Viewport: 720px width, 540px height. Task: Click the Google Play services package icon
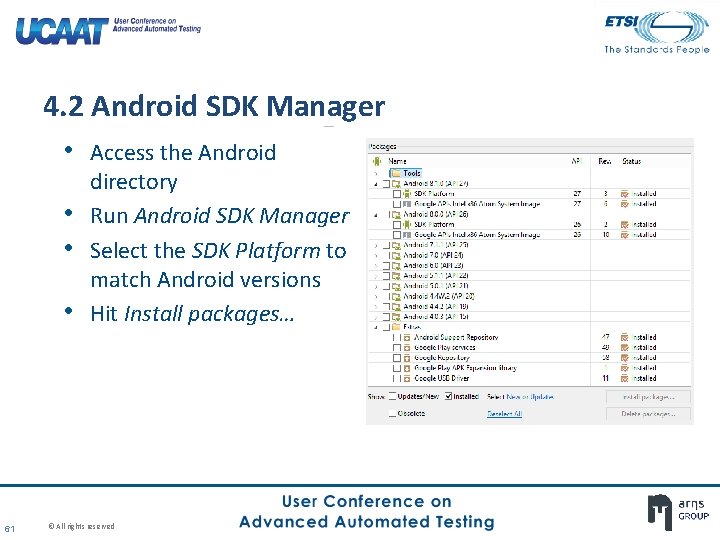[x=407, y=348]
